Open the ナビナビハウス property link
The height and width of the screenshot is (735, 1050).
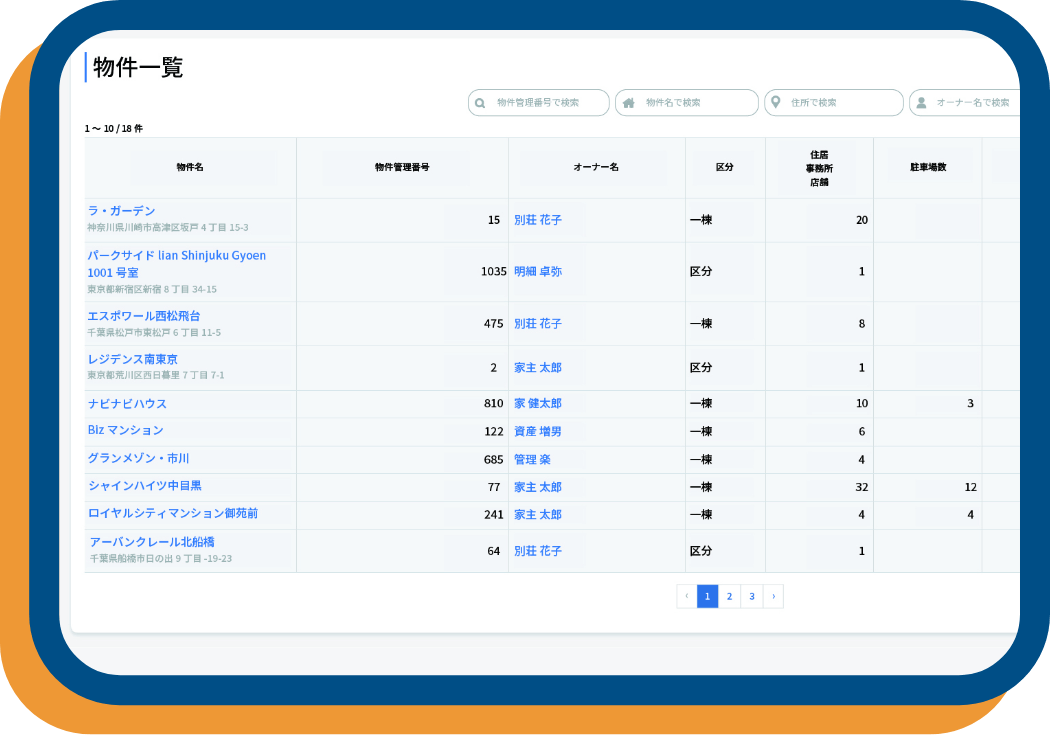click(x=127, y=404)
